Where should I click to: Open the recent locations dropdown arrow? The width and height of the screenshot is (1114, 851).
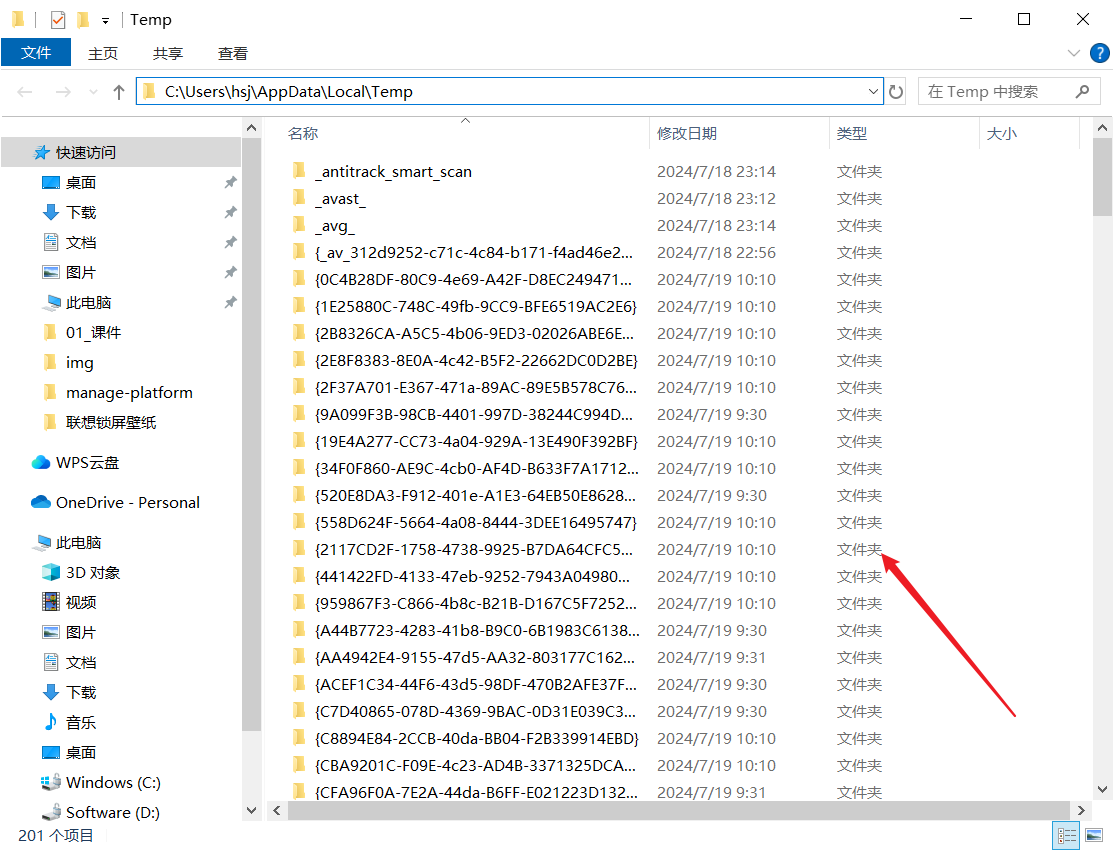tap(93, 92)
